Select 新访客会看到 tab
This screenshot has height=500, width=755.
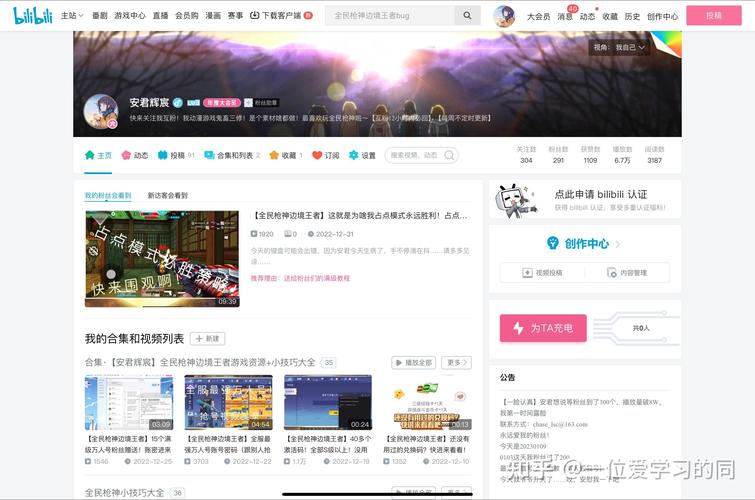tap(168, 196)
